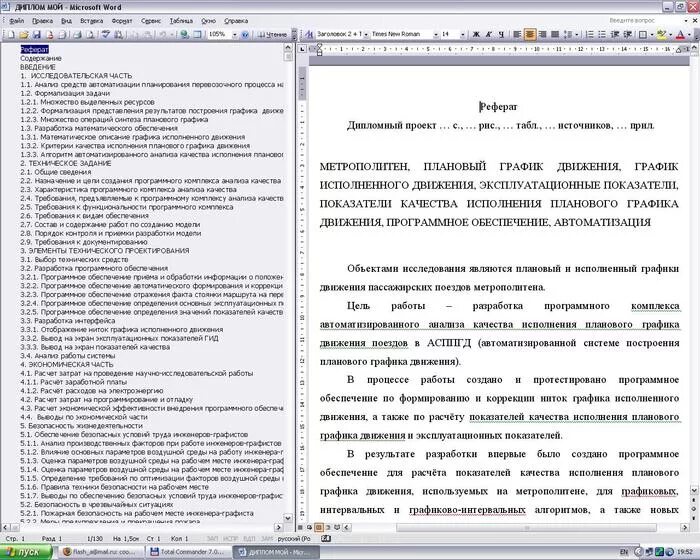This screenshot has height=560, width=700.
Task: Click the outside border button
Action: pos(642,34)
